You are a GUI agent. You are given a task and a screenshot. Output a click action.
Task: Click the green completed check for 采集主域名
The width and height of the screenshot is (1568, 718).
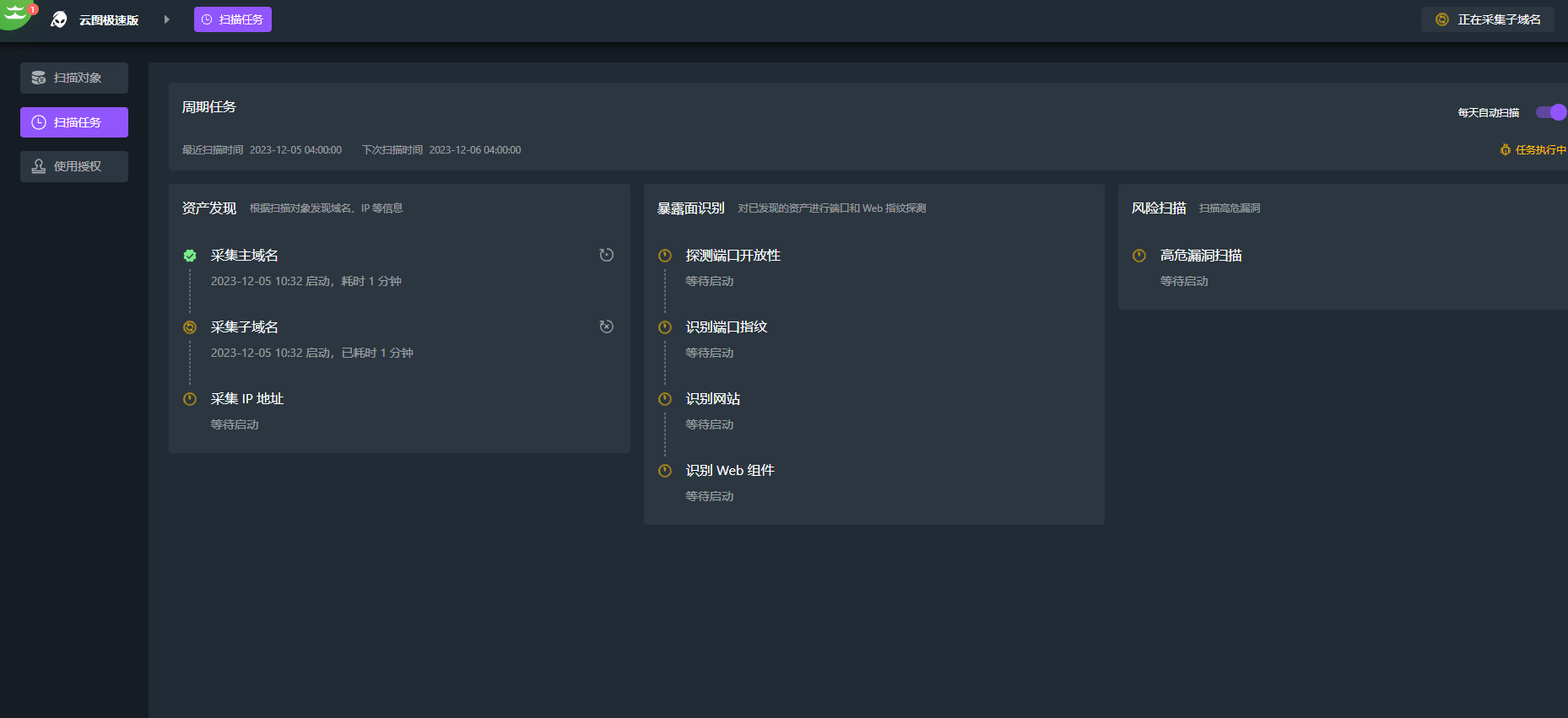click(190, 256)
